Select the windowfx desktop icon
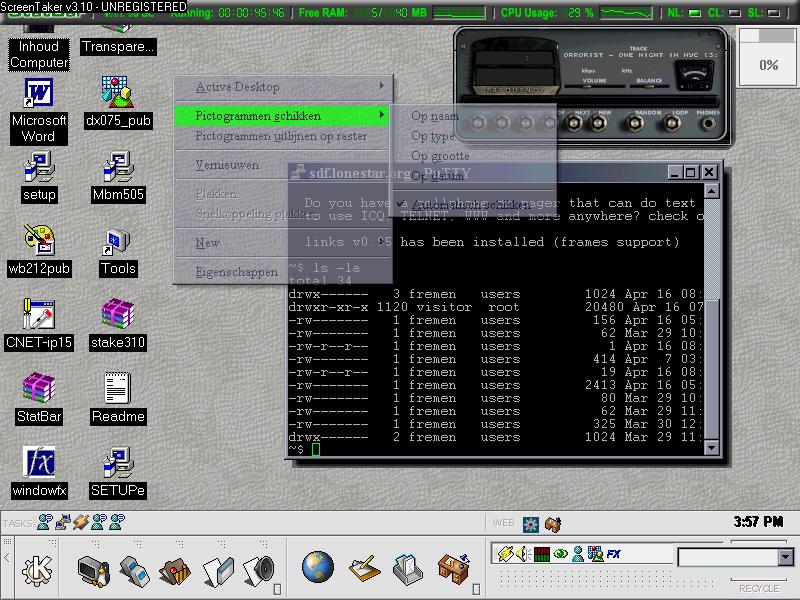 coord(39,462)
